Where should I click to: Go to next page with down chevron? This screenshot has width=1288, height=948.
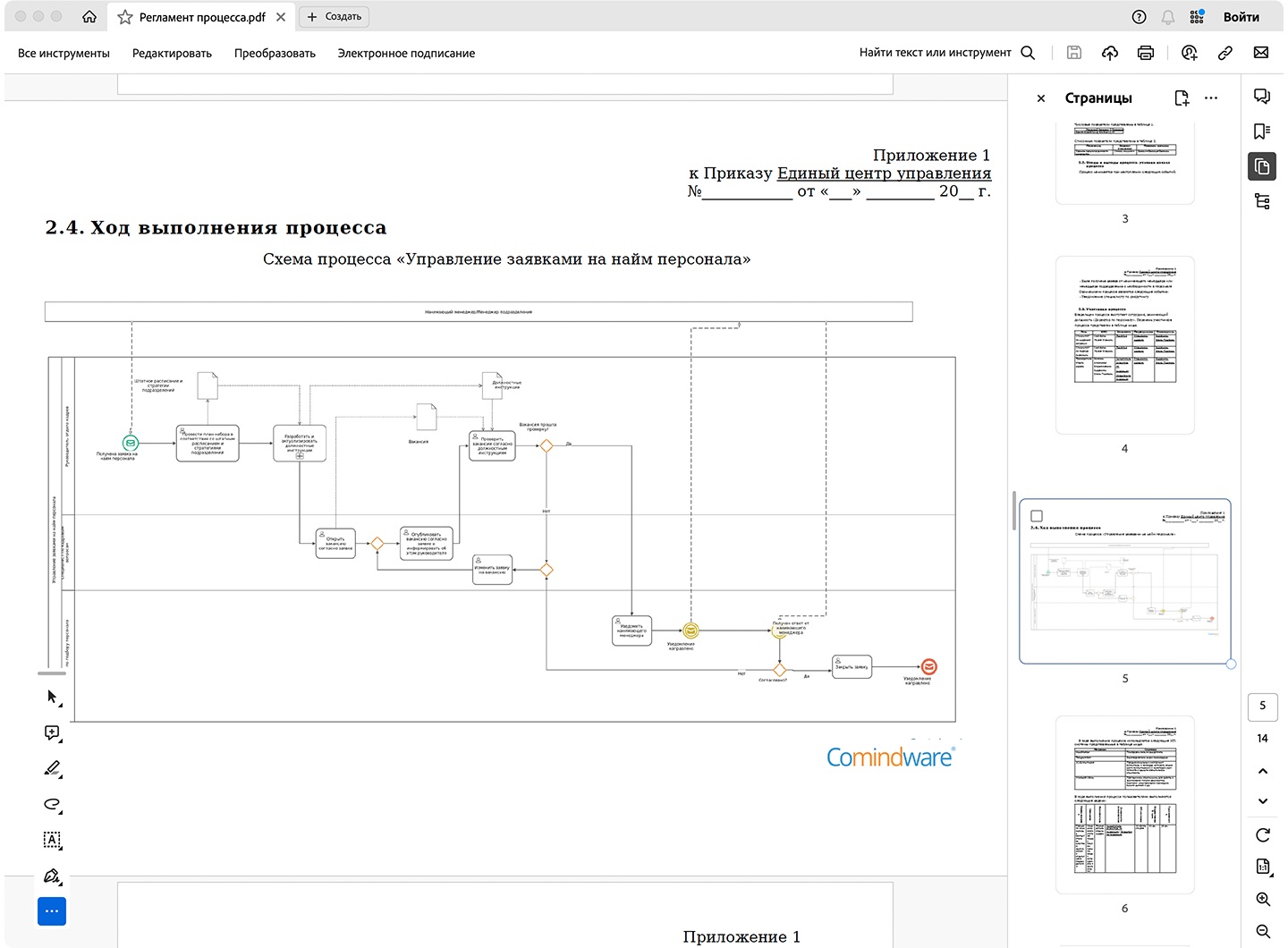click(1262, 801)
